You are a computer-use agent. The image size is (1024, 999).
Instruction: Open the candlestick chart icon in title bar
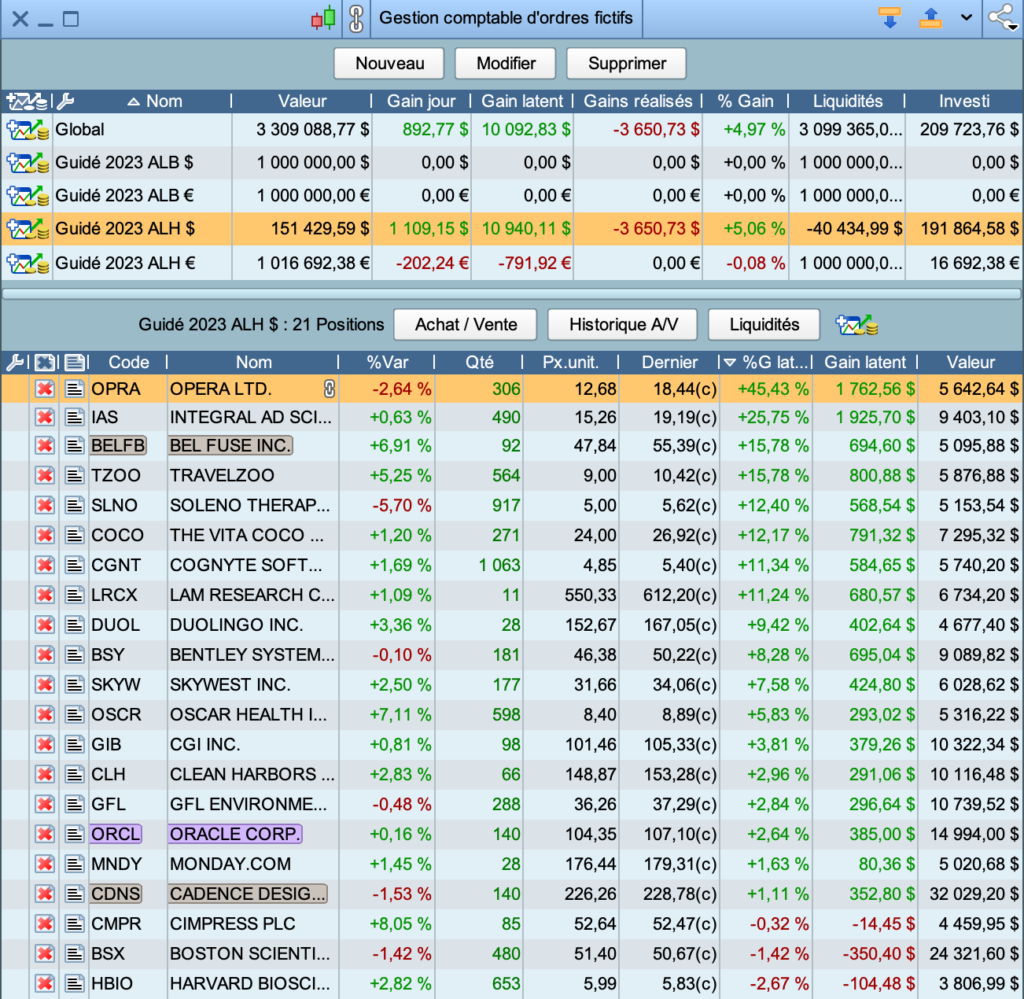pos(323,18)
